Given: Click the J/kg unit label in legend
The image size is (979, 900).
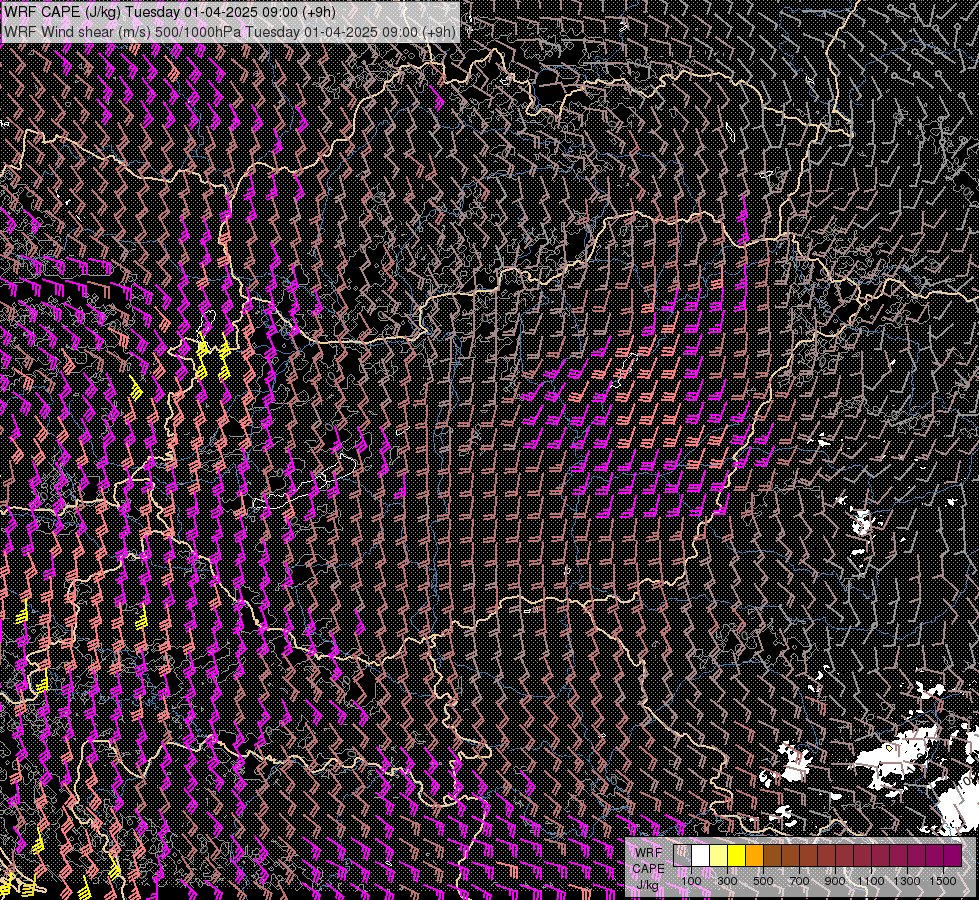Looking at the screenshot, I should 647,885.
